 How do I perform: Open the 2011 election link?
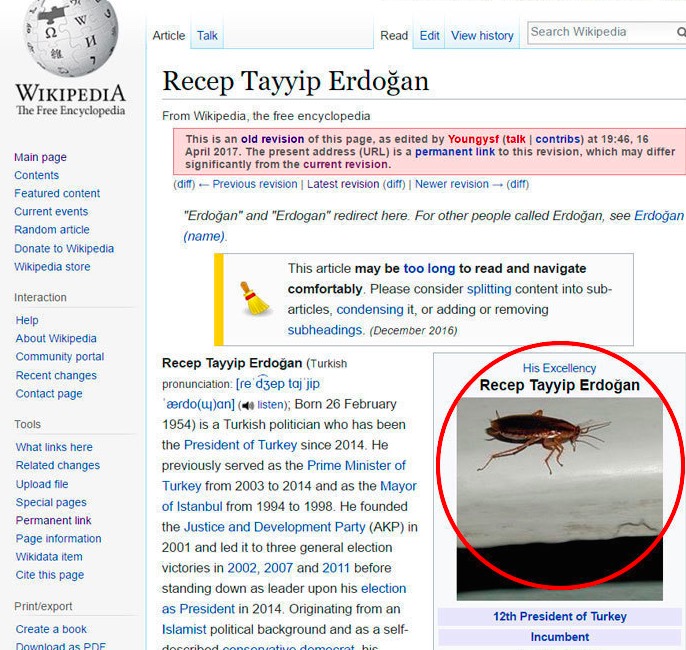click(336, 568)
